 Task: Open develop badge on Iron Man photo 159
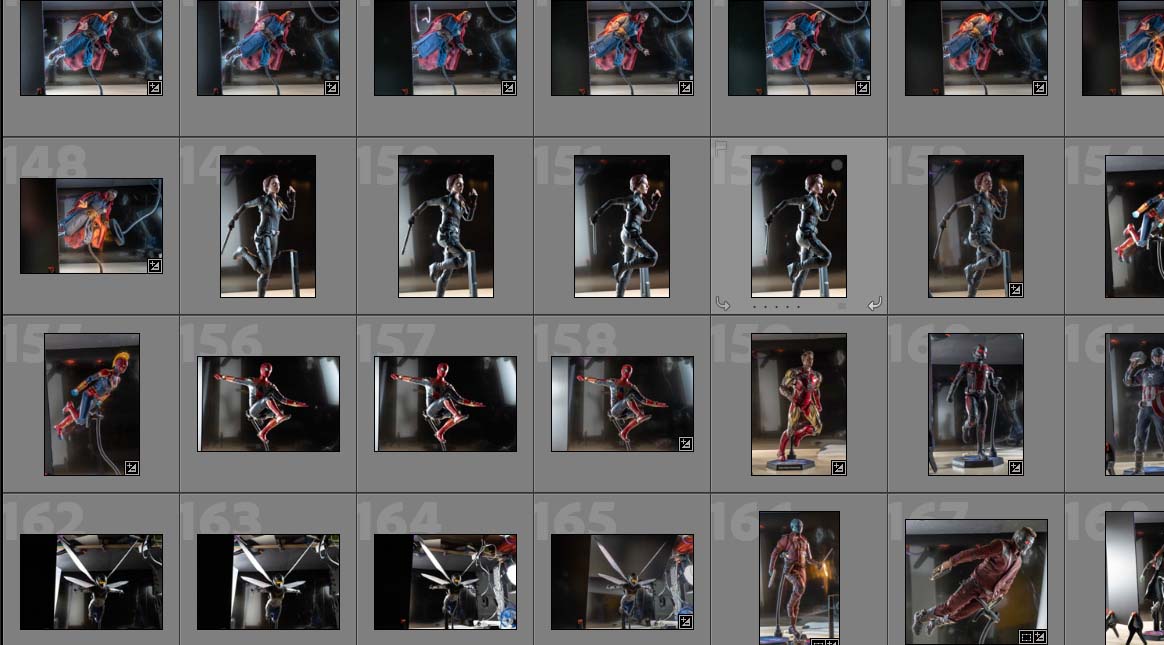[838, 468]
